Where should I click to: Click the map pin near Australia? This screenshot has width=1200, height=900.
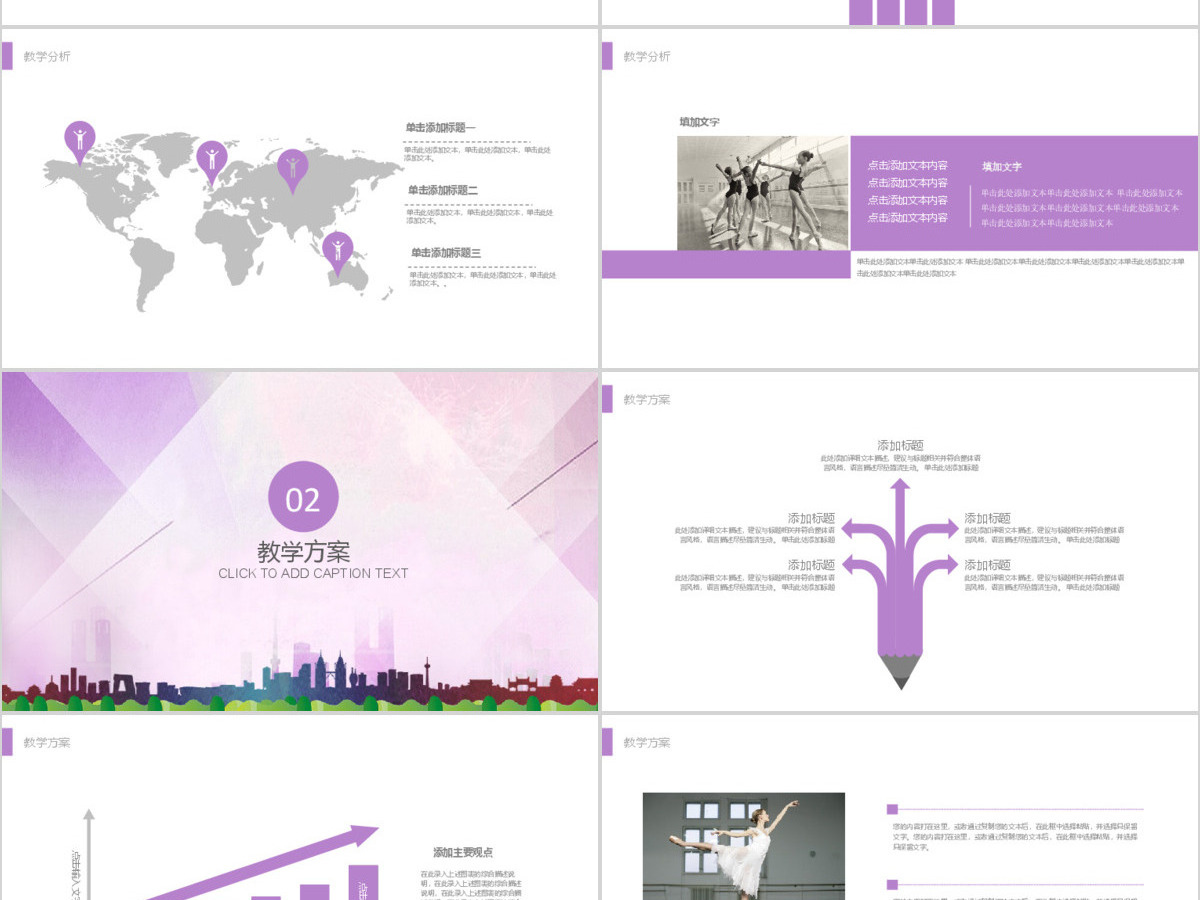click(x=338, y=253)
